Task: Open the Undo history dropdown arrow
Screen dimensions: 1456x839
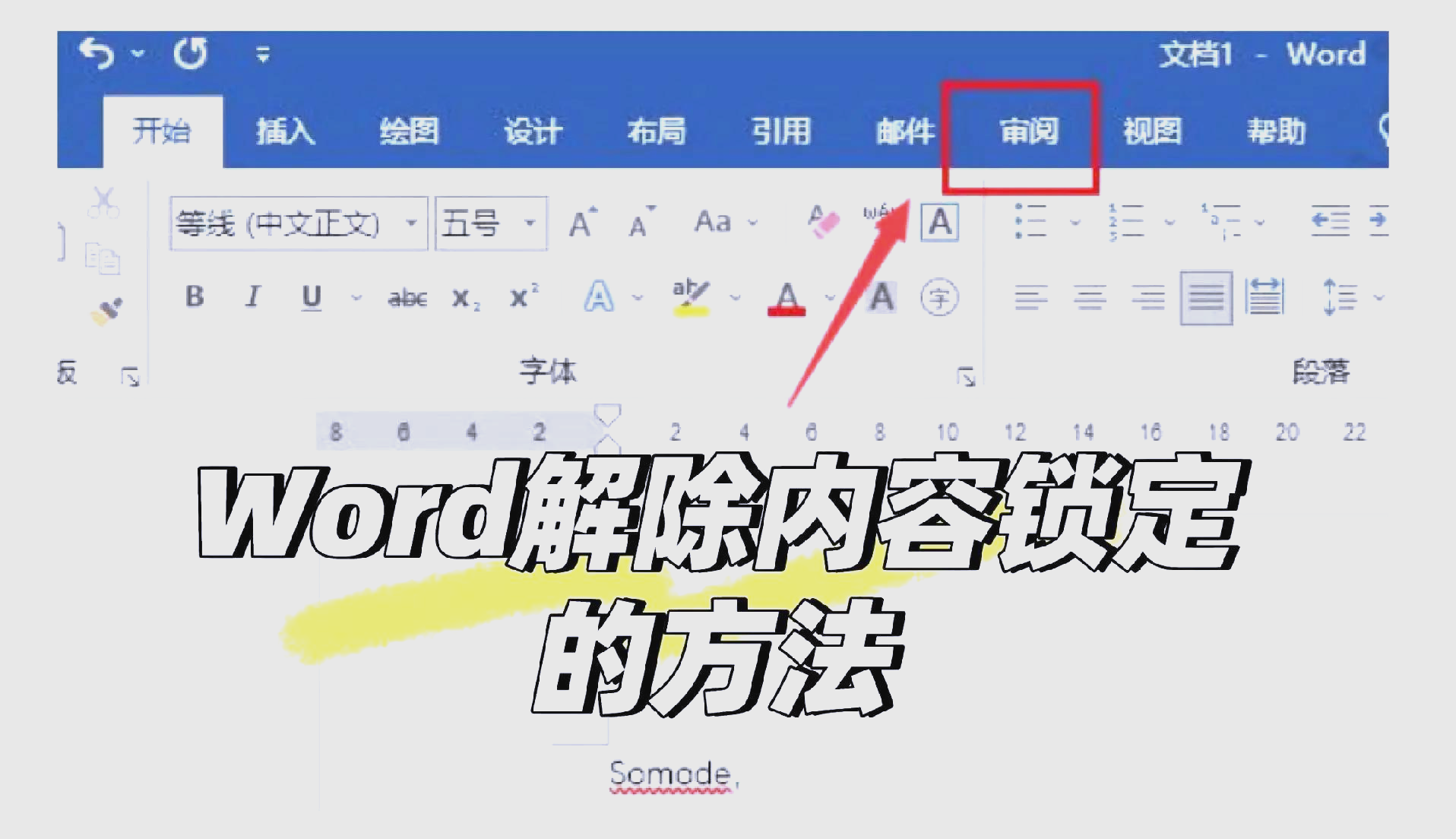Action: (138, 53)
